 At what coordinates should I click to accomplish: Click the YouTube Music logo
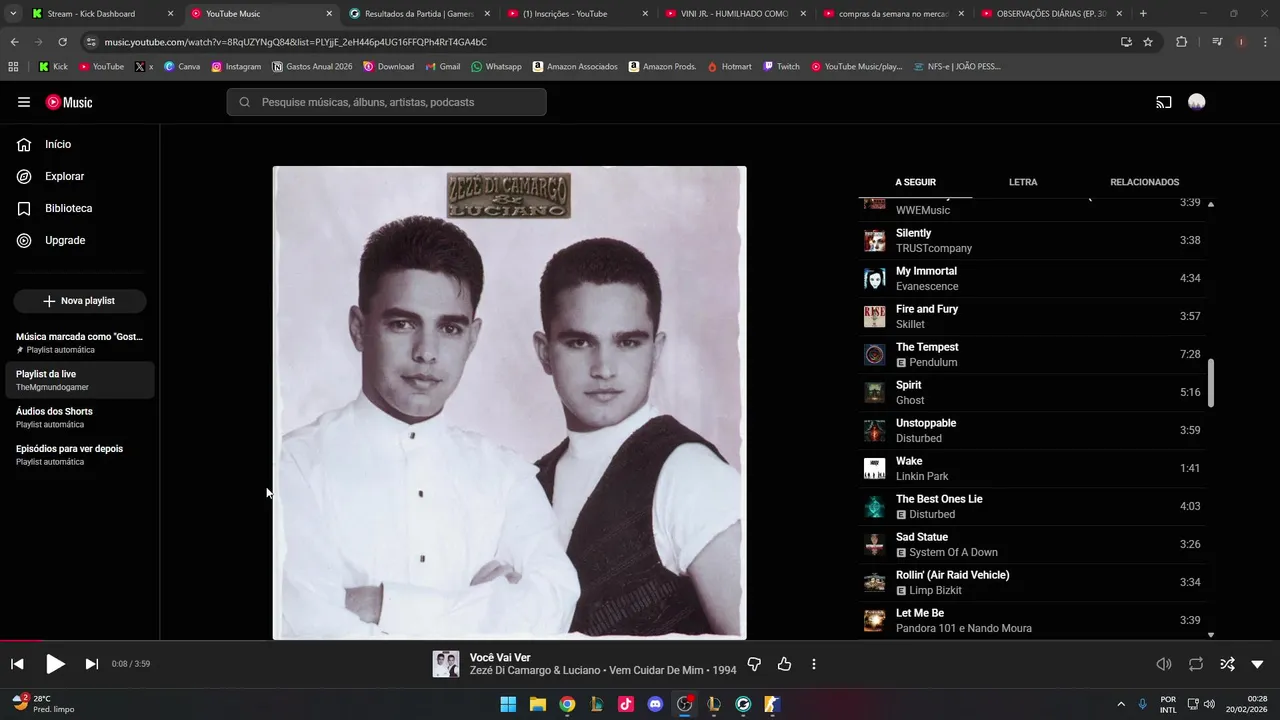(x=69, y=102)
